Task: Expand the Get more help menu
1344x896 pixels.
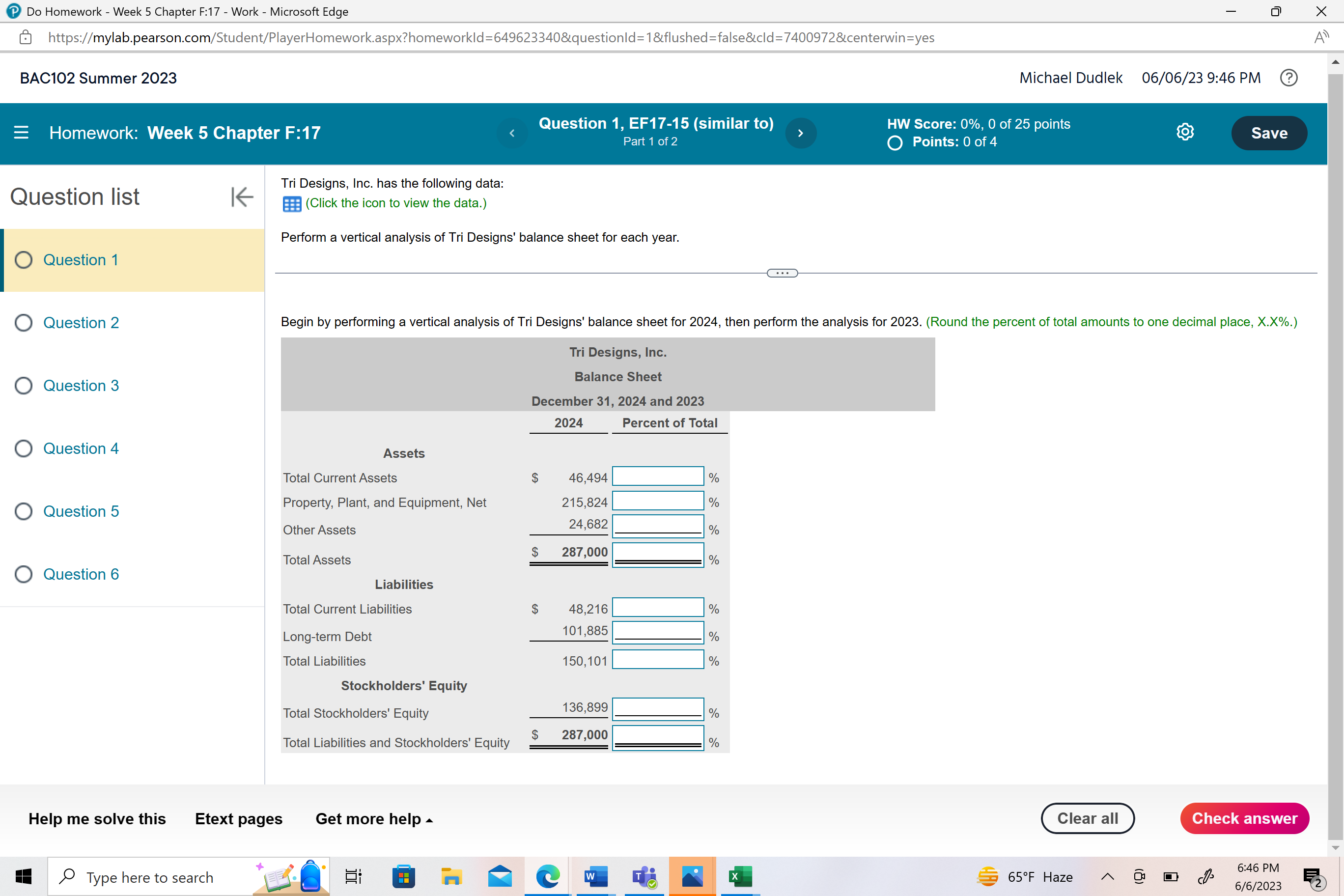Action: pos(374,819)
